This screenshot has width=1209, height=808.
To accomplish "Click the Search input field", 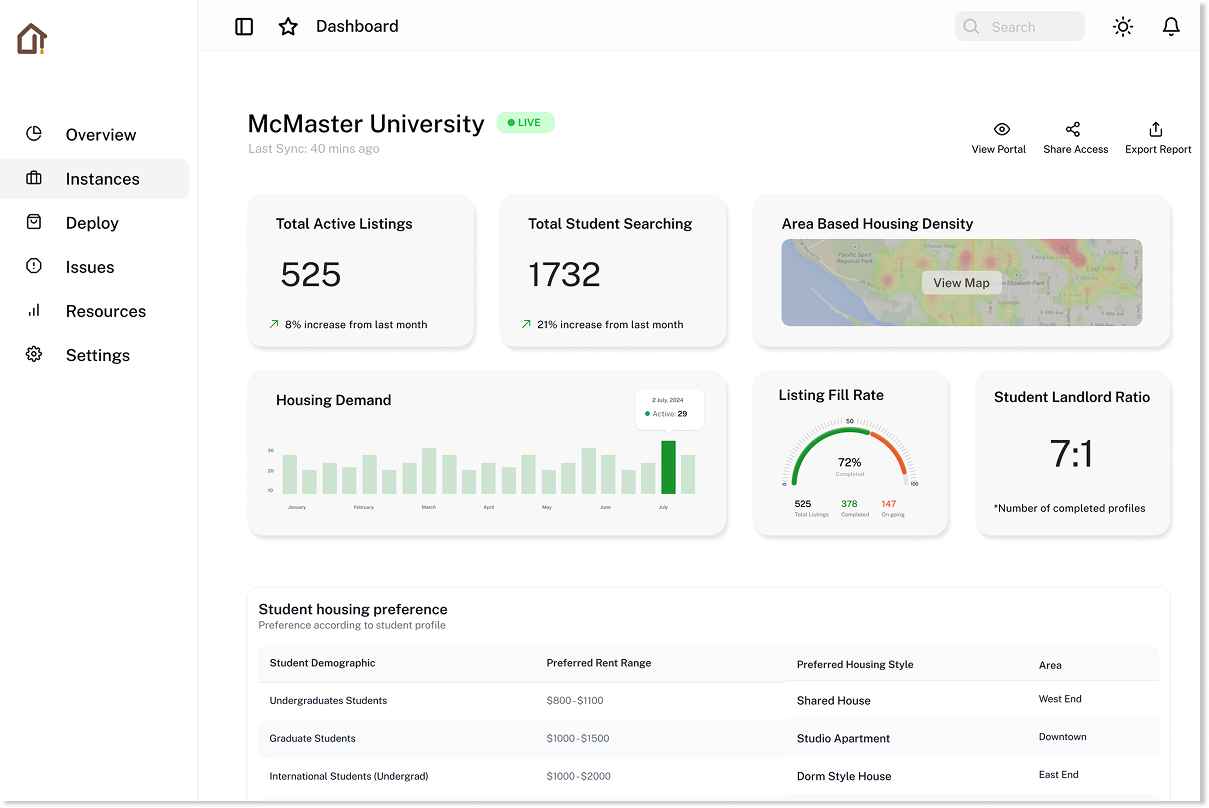I will pos(1030,27).
